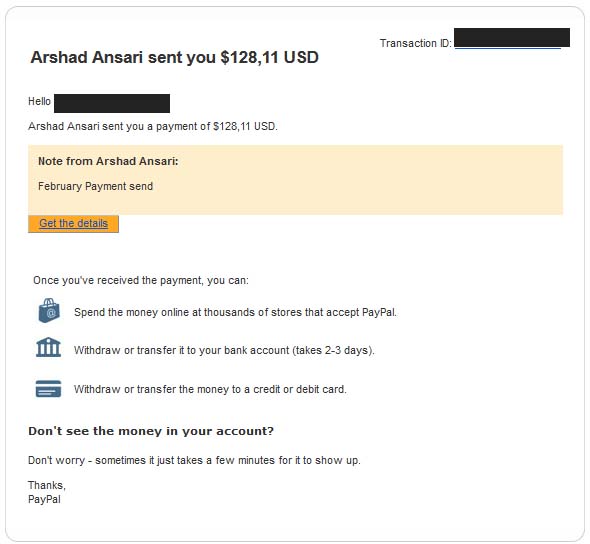The image size is (590, 544).
Task: Click the Hello greeting text
Action: (39, 101)
